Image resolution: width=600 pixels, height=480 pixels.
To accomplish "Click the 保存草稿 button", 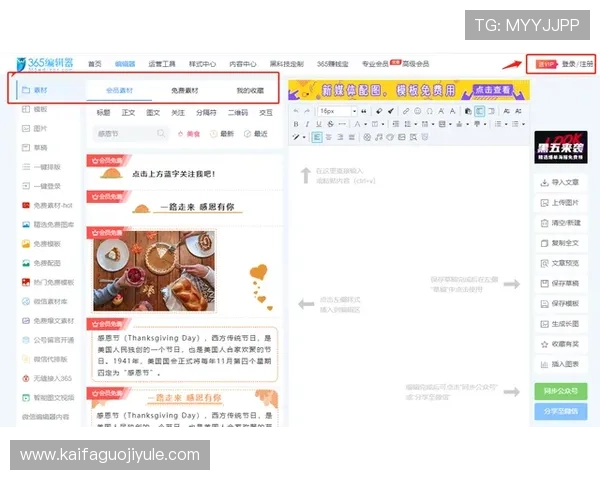I will [x=561, y=283].
